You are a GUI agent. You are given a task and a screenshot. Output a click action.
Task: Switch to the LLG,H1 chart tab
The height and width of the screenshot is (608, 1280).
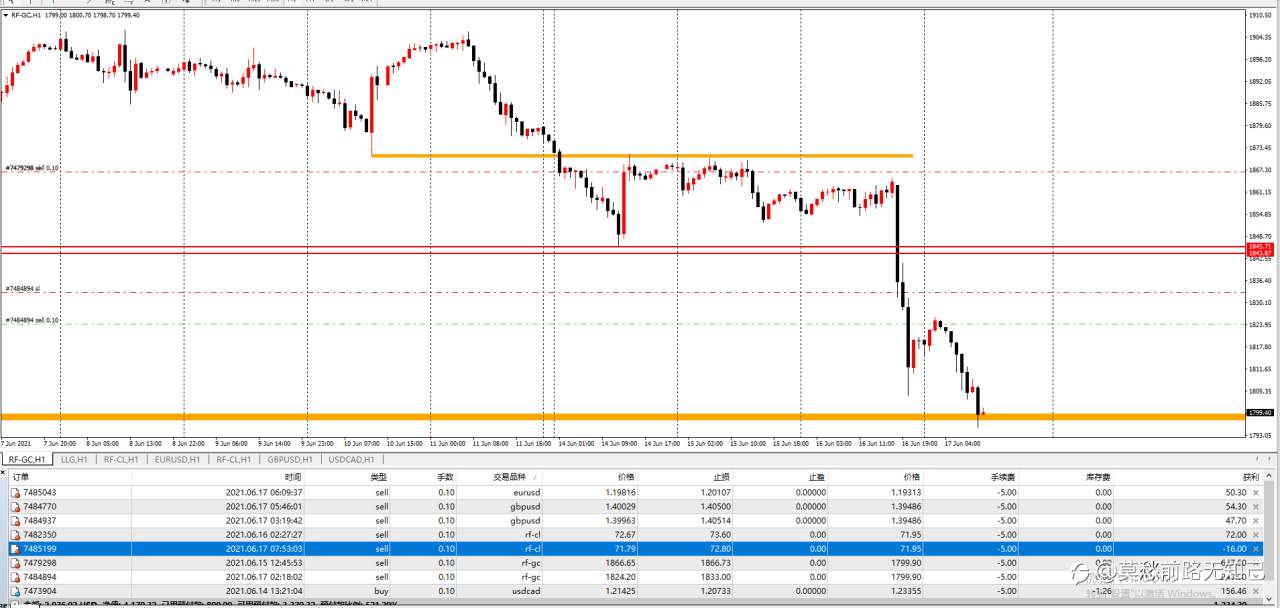point(74,459)
